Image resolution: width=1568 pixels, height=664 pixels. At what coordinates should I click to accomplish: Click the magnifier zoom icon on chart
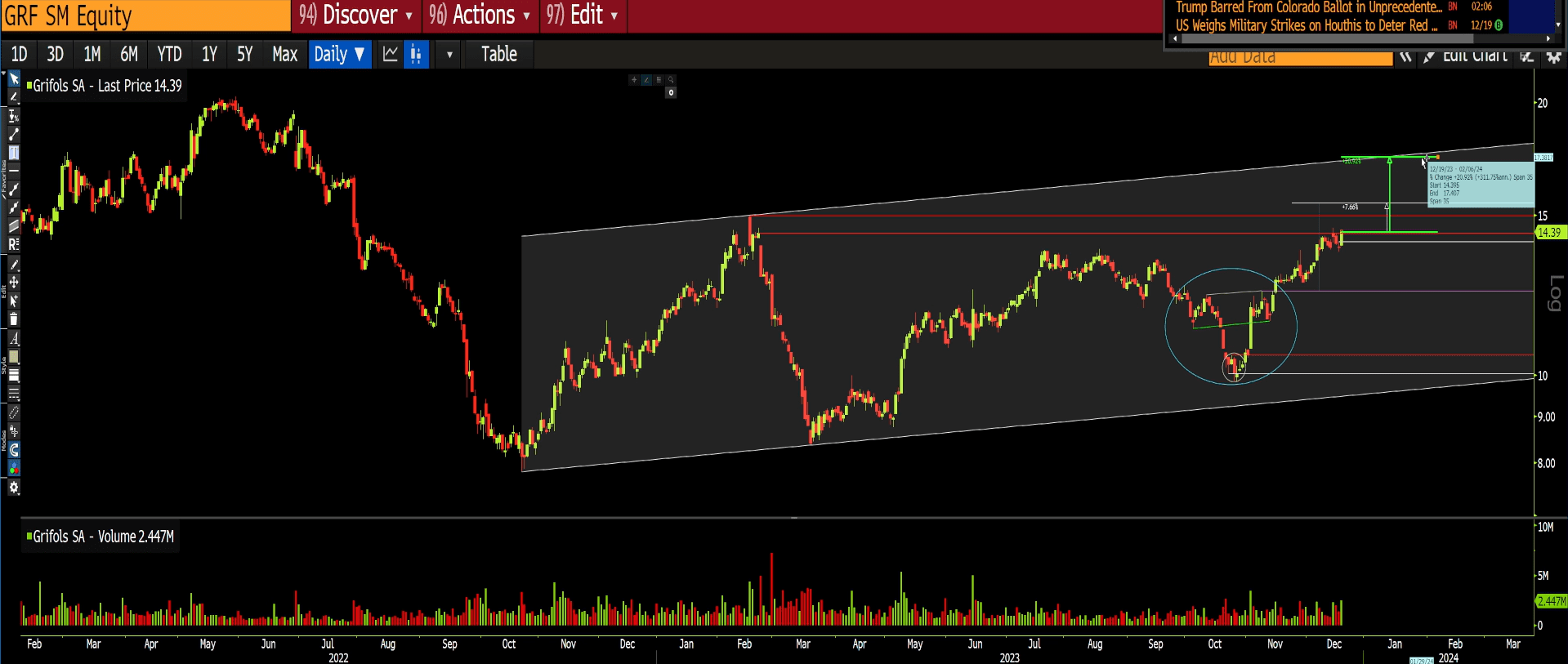point(671,80)
